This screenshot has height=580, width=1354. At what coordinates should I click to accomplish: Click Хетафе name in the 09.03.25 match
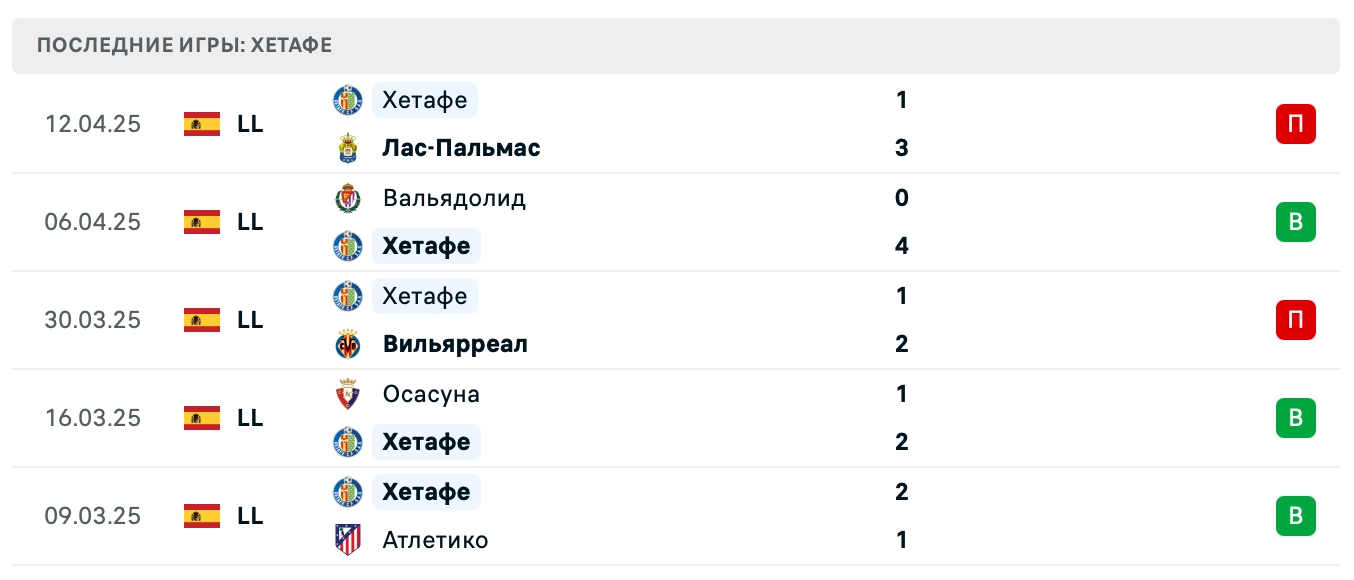(x=426, y=492)
